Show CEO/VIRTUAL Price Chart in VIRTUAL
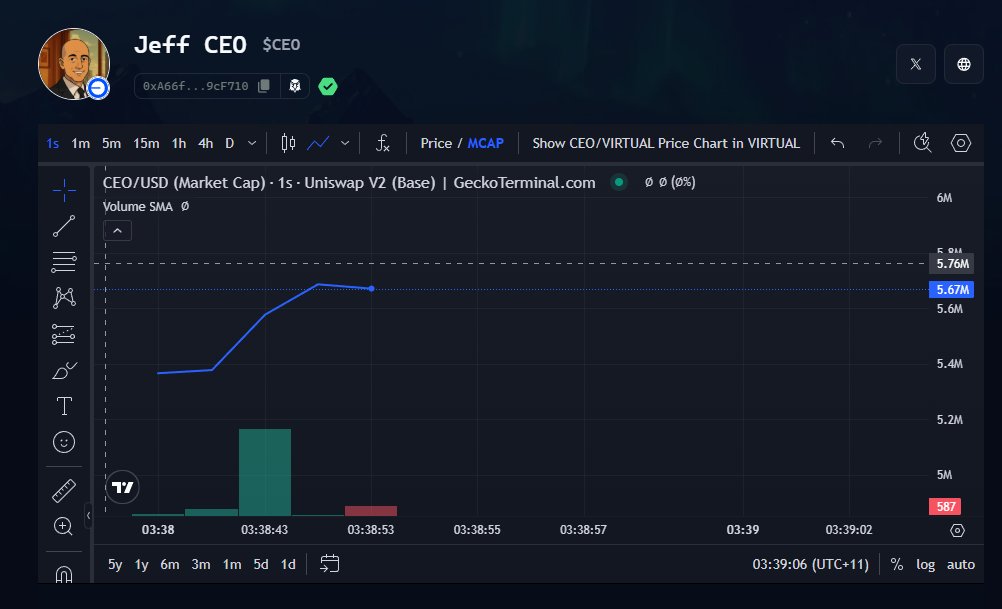This screenshot has height=609, width=1002. click(x=666, y=143)
